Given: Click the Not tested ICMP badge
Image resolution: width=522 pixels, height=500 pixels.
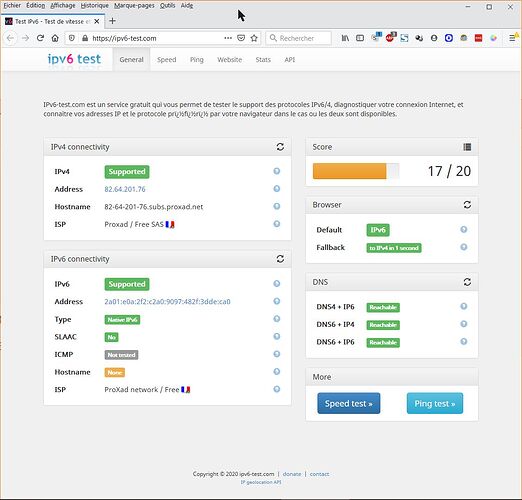Looking at the screenshot, I should pos(121,355).
